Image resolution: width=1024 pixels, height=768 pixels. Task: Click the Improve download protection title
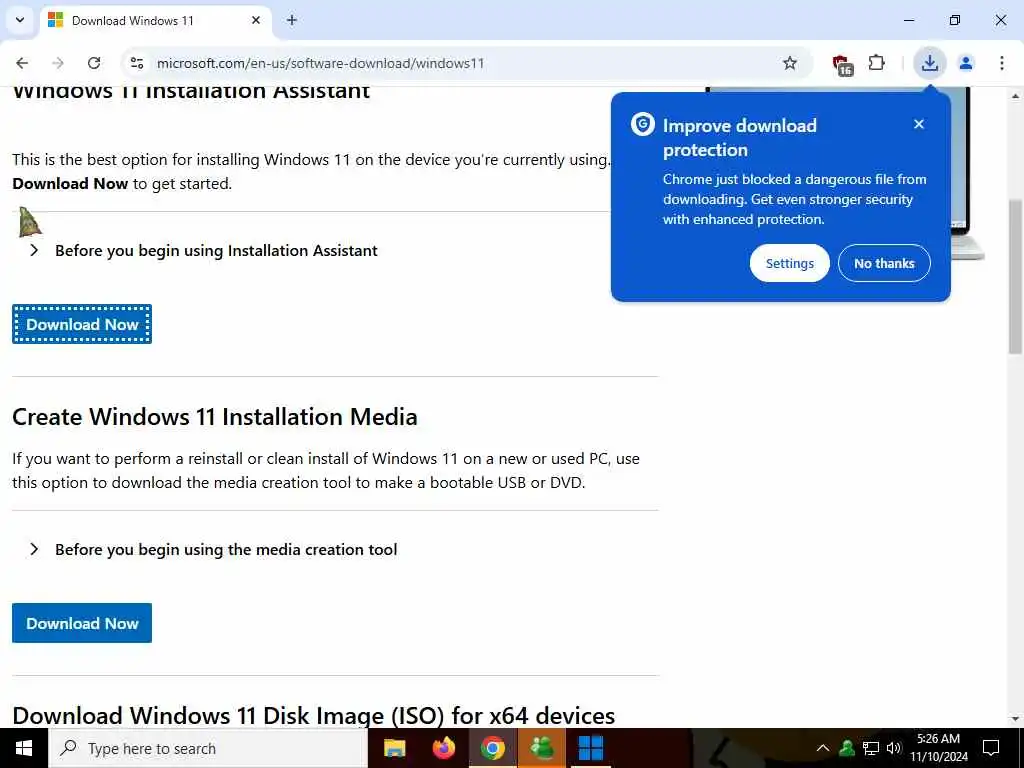pyautogui.click(x=740, y=137)
